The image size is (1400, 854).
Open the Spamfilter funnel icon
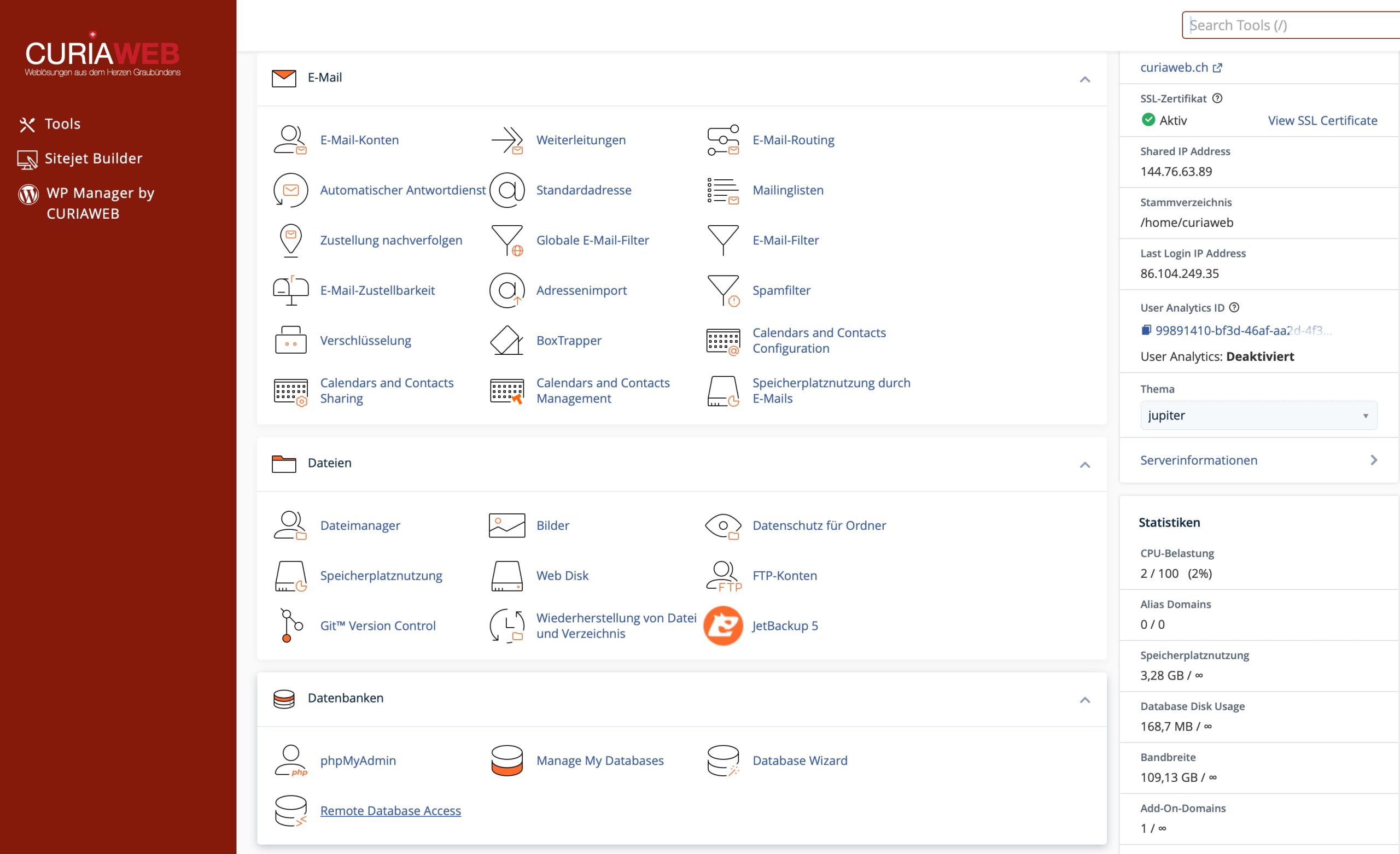(x=724, y=290)
